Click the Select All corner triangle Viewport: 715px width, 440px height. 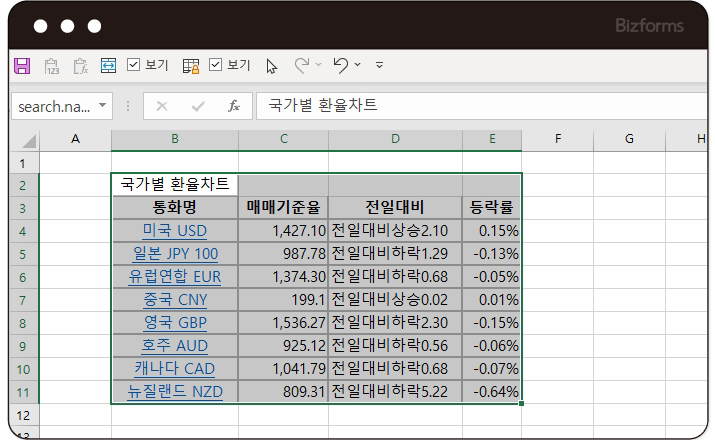pyautogui.click(x=27, y=140)
